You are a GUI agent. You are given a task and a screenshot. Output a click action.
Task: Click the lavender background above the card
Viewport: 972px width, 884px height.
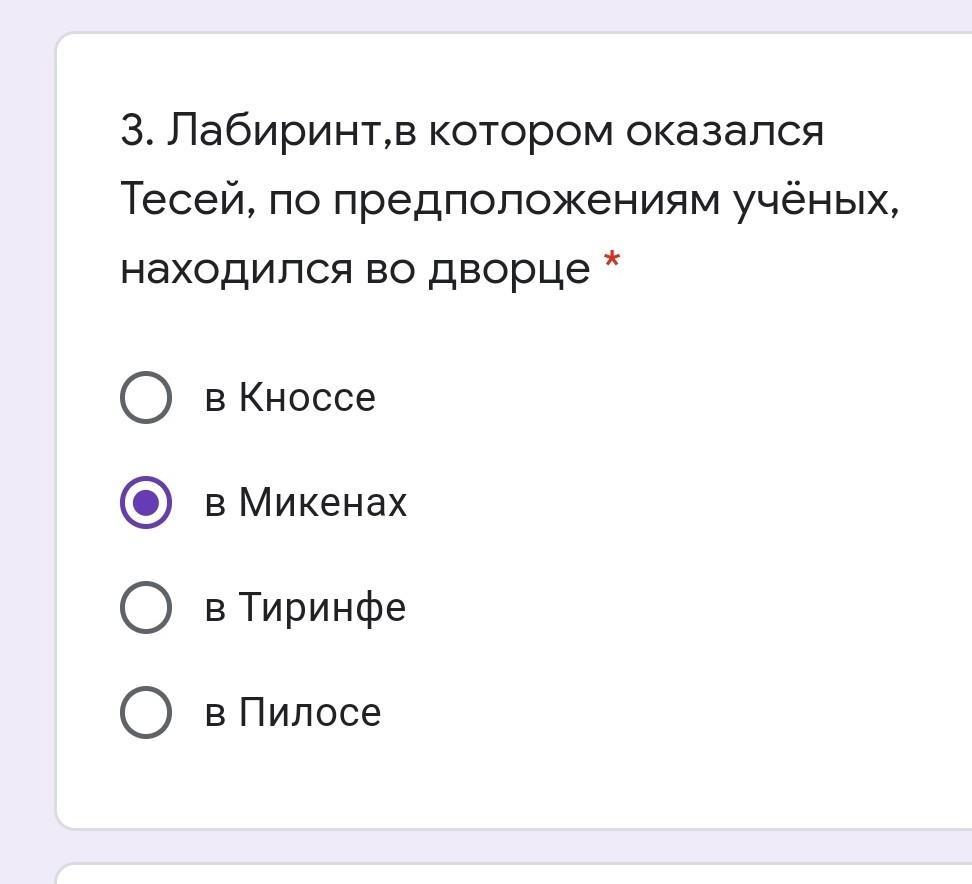[x=500, y=14]
